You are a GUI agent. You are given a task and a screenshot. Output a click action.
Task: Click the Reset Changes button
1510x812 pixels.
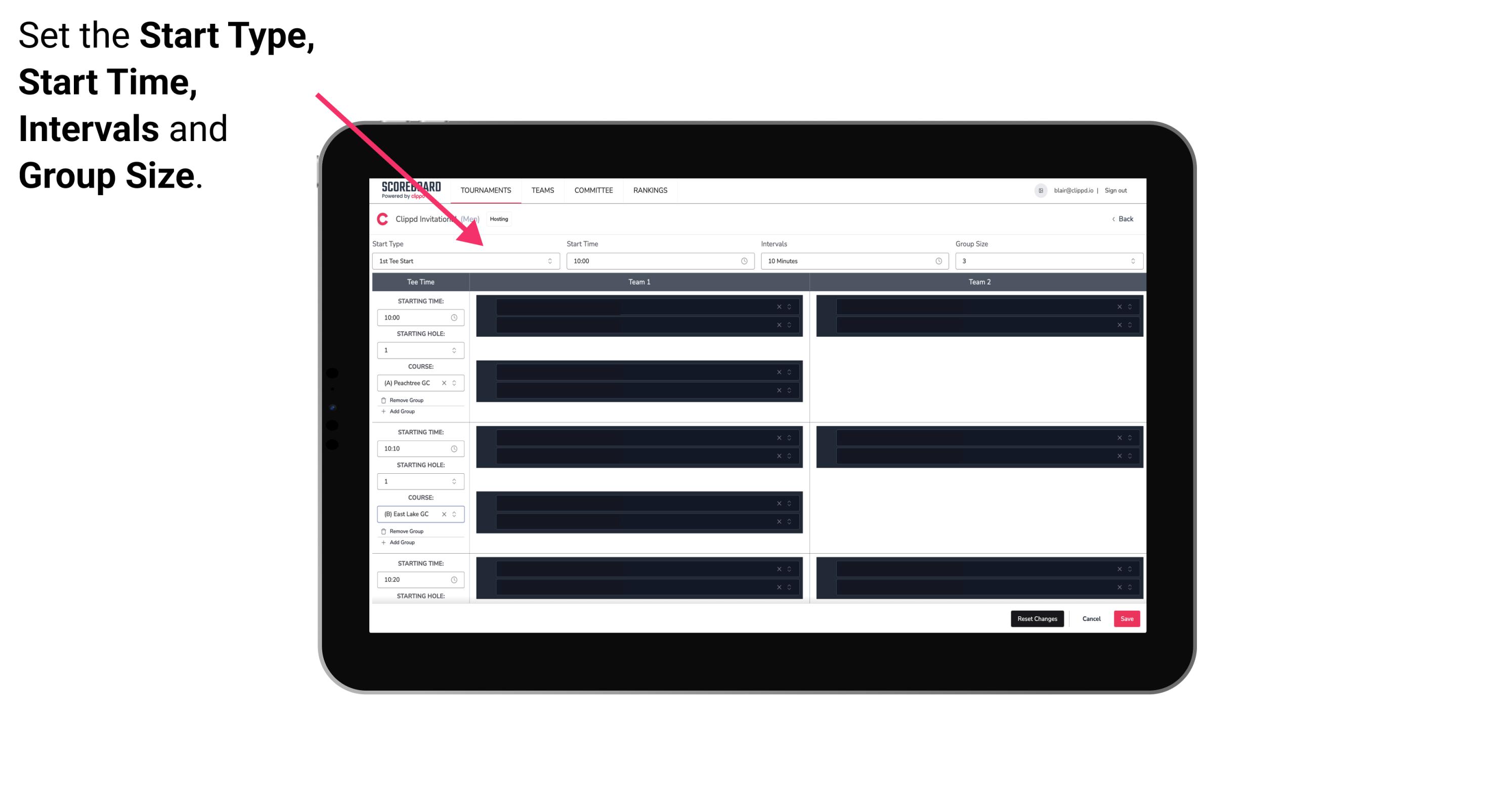pyautogui.click(x=1038, y=618)
